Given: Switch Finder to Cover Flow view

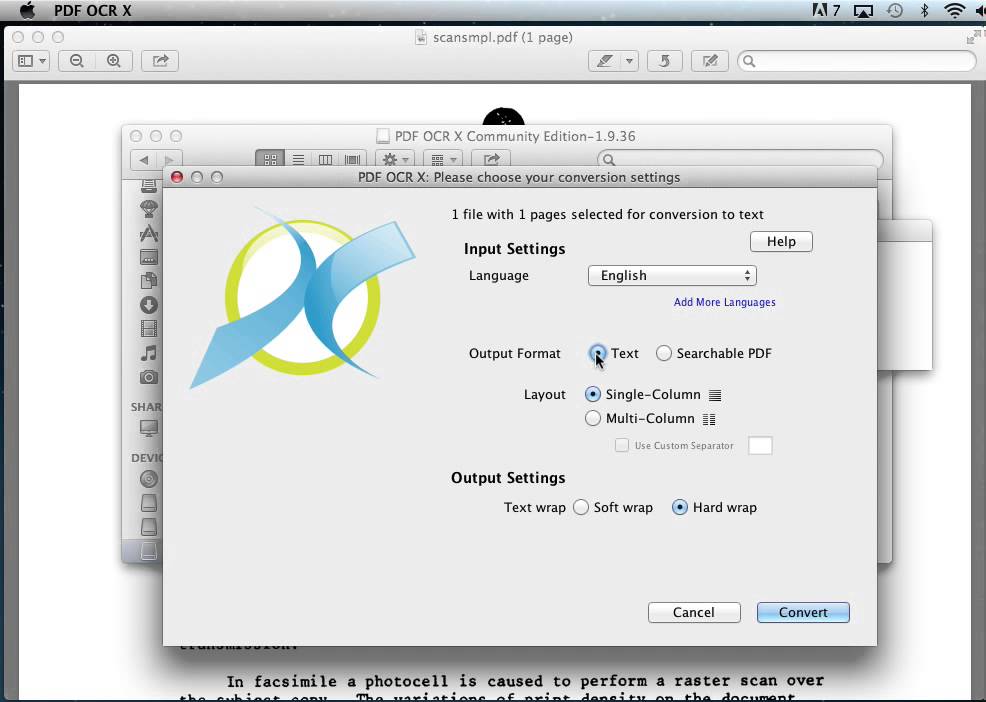Looking at the screenshot, I should point(352,160).
